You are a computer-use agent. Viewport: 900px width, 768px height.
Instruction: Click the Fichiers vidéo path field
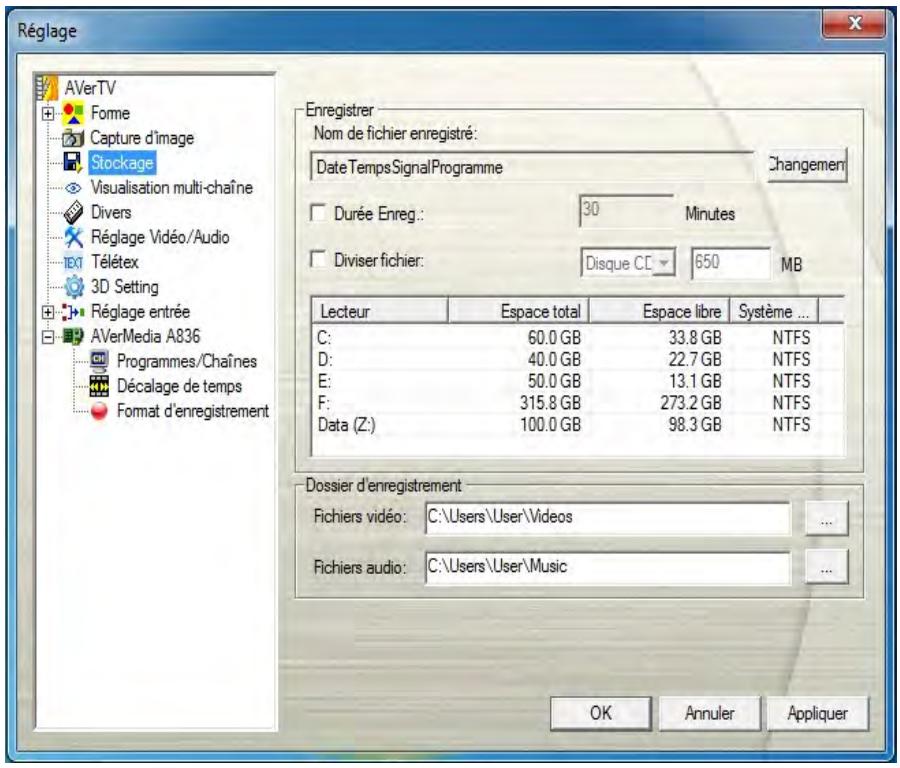click(x=608, y=518)
